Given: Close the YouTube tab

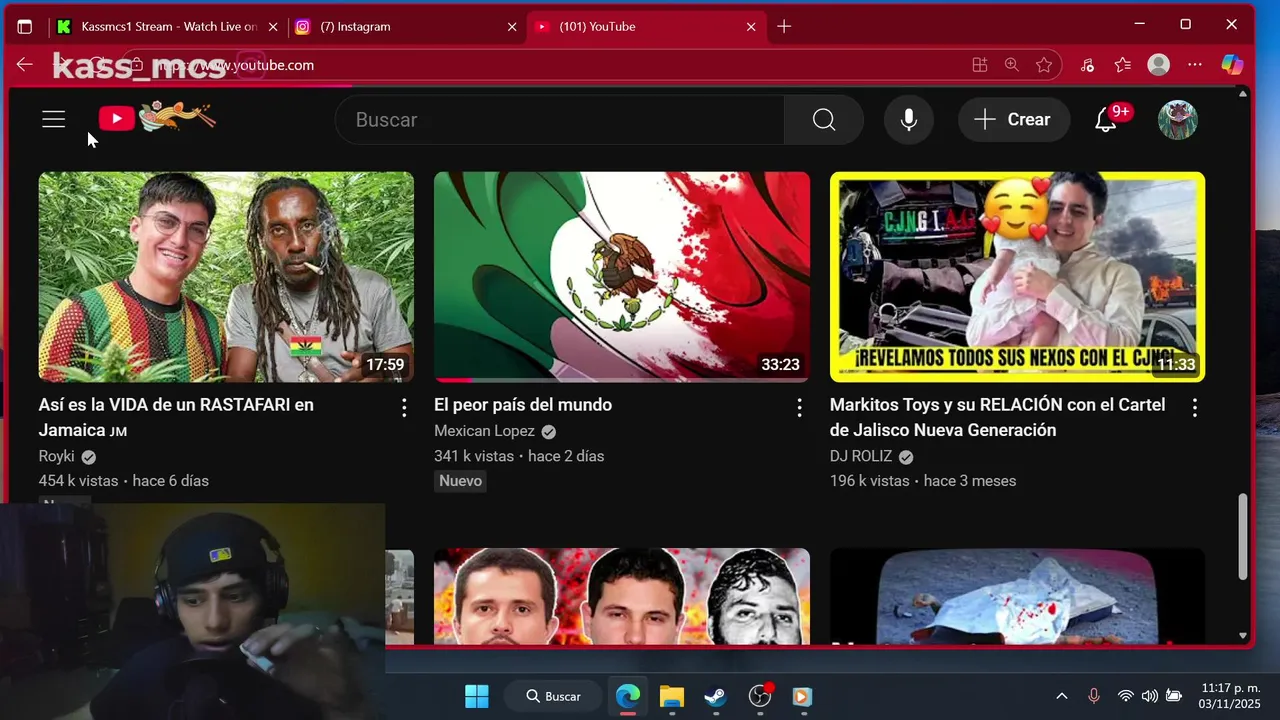Looking at the screenshot, I should pyautogui.click(x=751, y=27).
